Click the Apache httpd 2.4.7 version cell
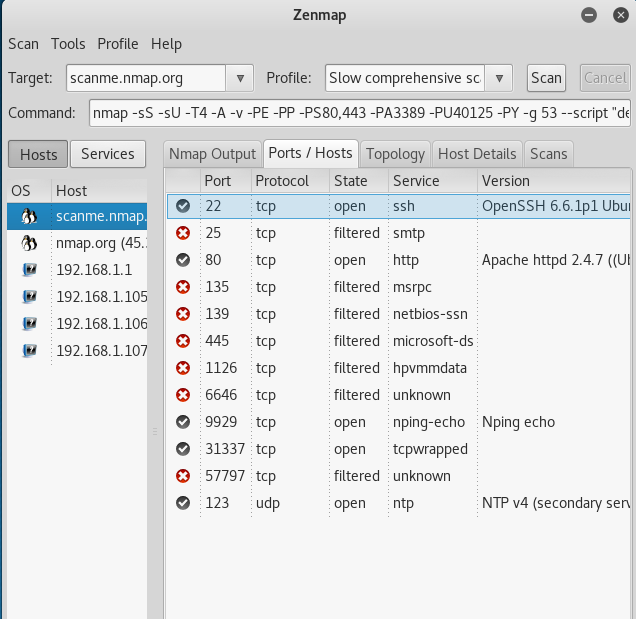This screenshot has height=619, width=636. (x=555, y=260)
